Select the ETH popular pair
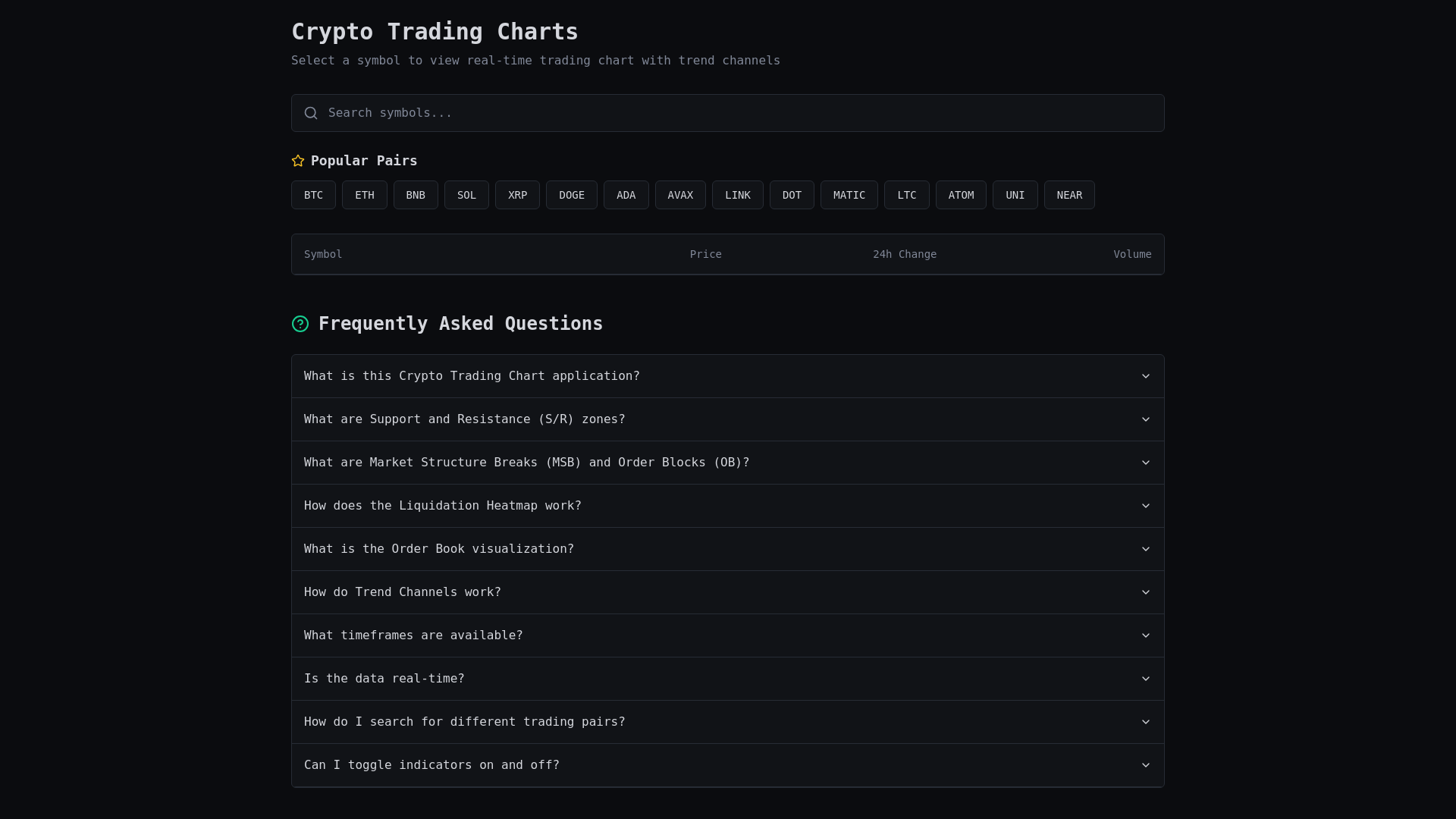The width and height of the screenshot is (1456, 819). [x=365, y=195]
